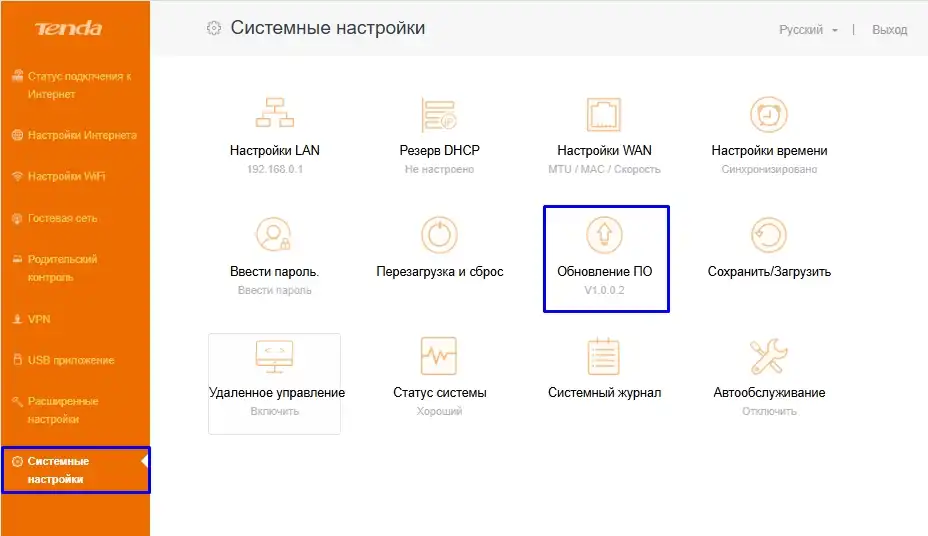Open the system log notepad icon
The width and height of the screenshot is (928, 536).
pos(604,356)
